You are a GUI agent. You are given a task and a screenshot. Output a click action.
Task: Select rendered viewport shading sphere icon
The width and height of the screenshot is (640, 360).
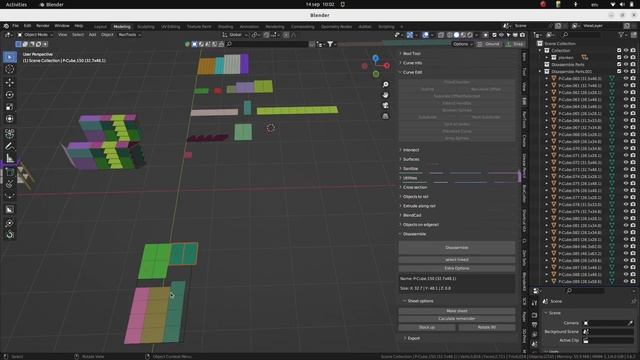coord(470,35)
